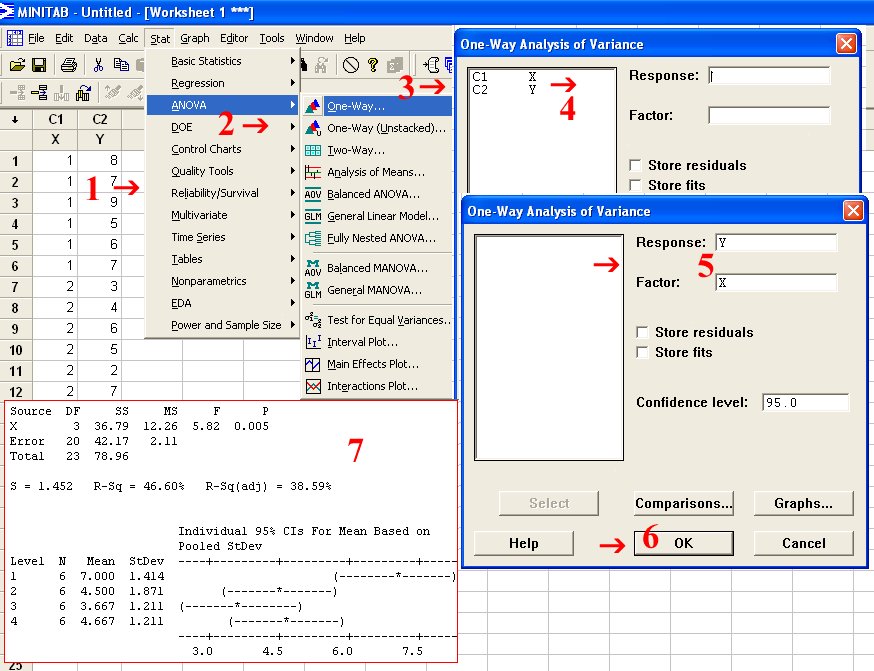Click the Interactions Plot icon
The image size is (874, 671).
click(x=313, y=386)
